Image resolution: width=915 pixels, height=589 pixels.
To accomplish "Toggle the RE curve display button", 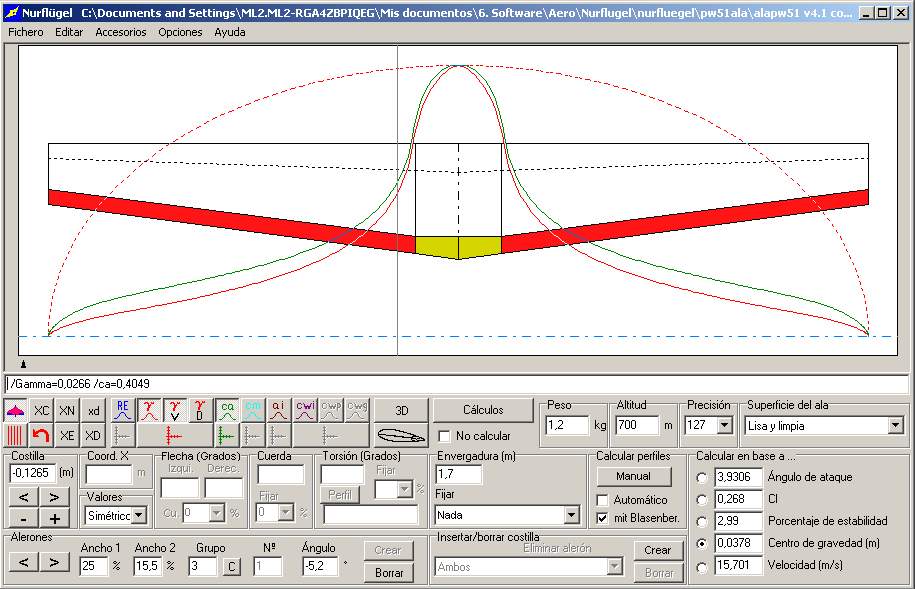I will [x=122, y=410].
